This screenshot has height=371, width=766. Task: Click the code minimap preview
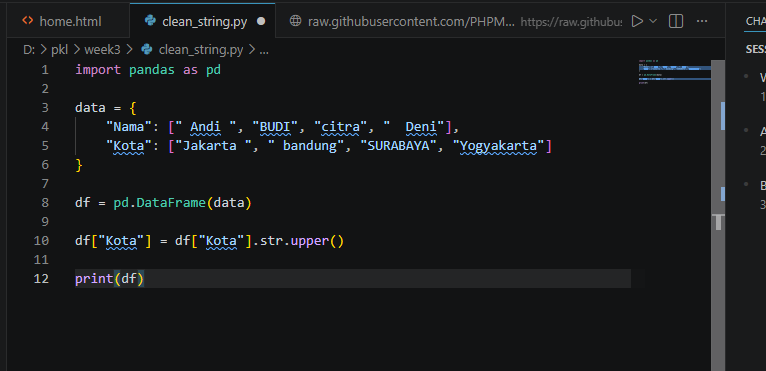point(674,72)
